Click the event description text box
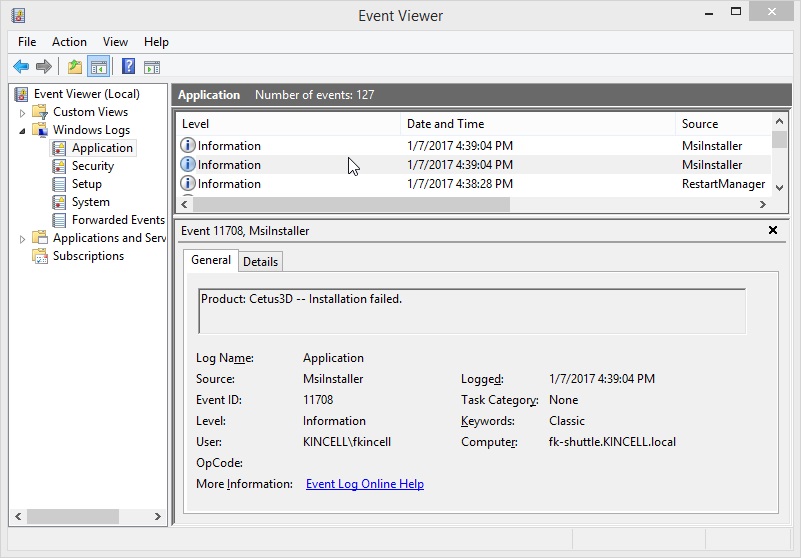This screenshot has height=558, width=801. point(472,311)
